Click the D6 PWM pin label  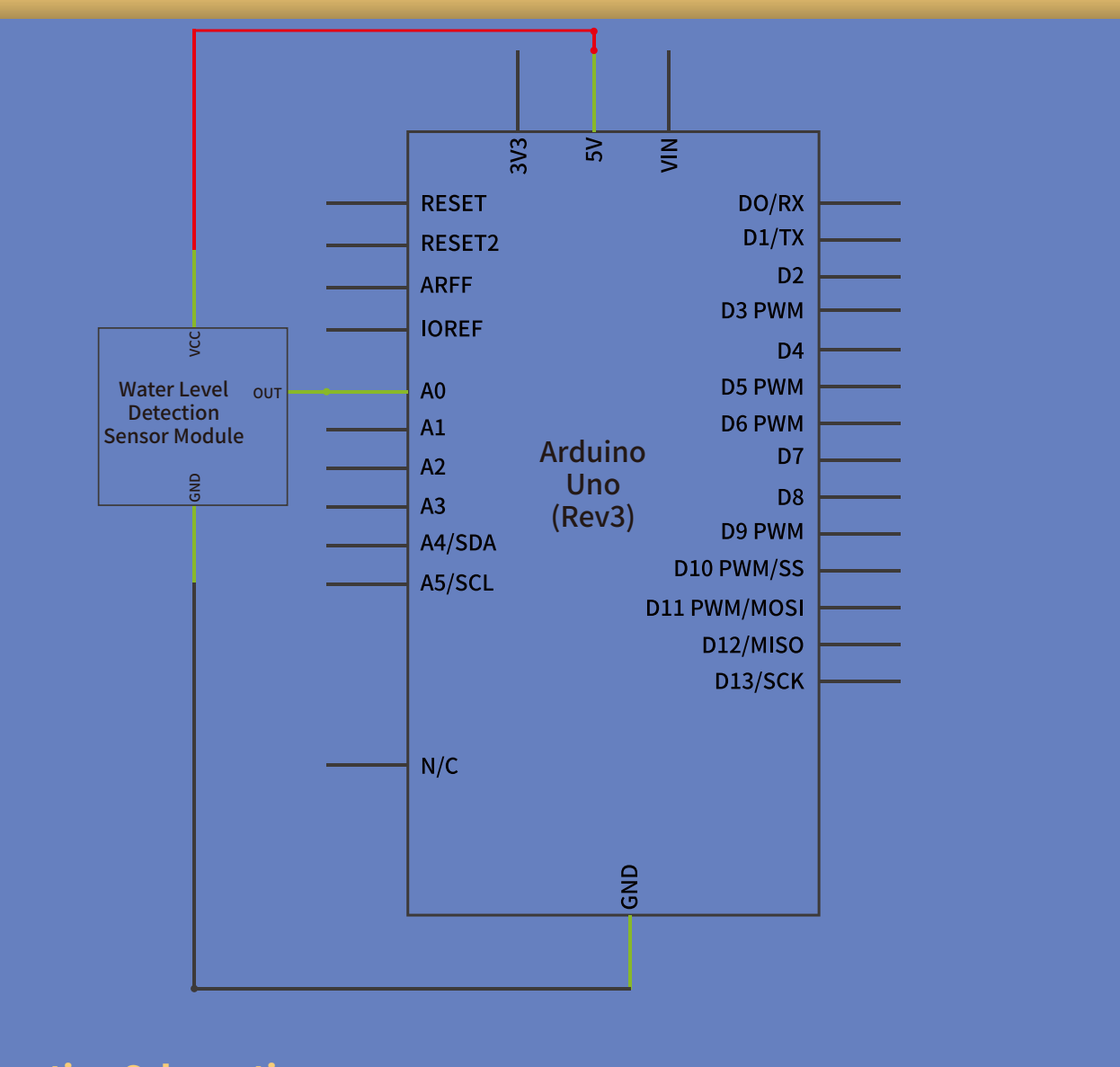762,424
